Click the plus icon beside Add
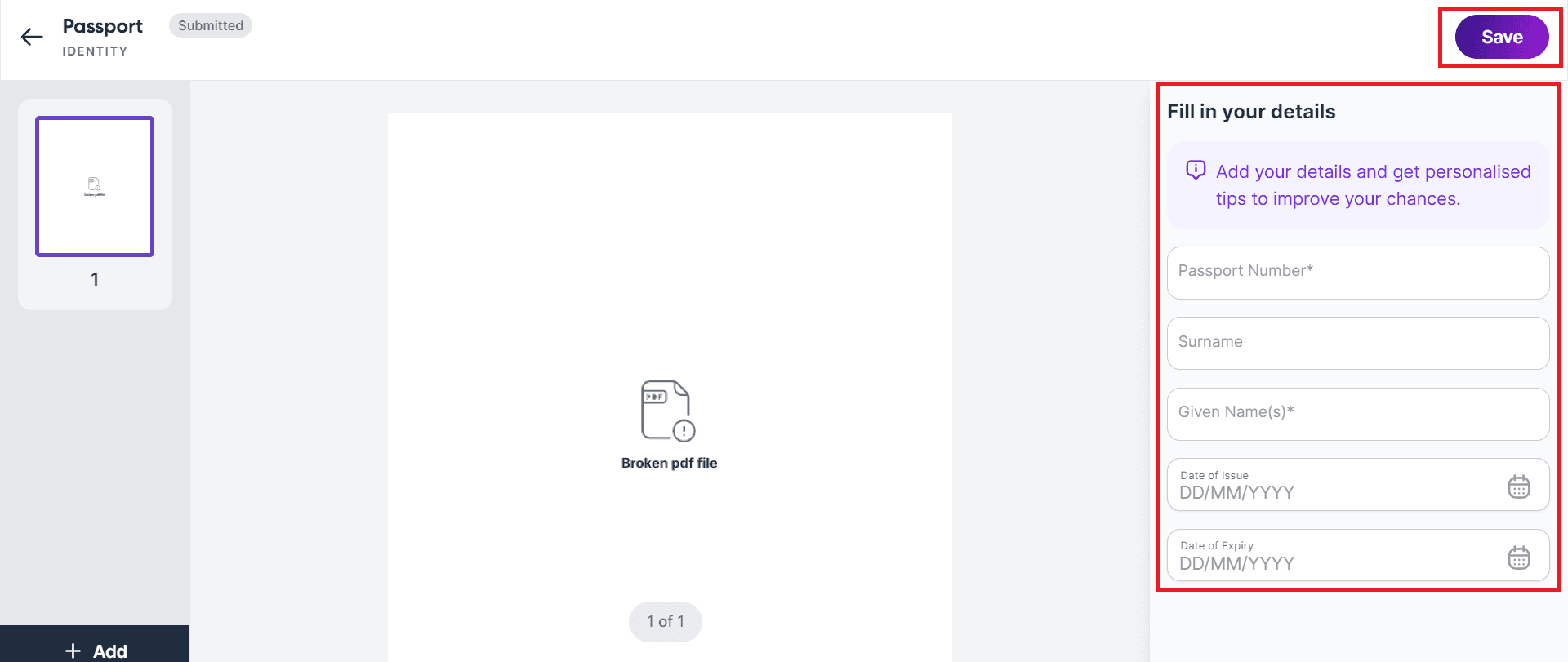 click(x=73, y=651)
